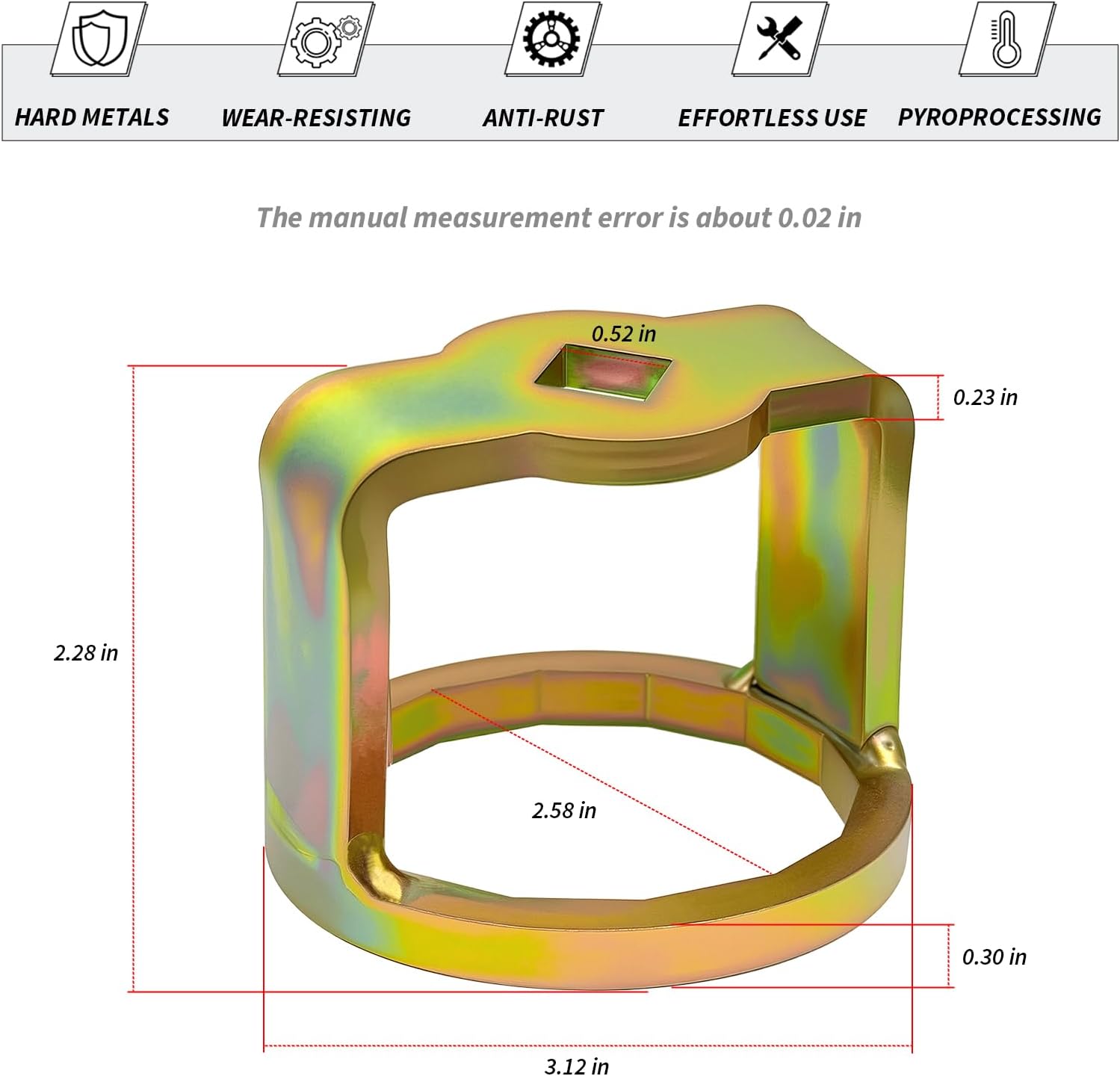Viewport: 1120px width, 1076px height.
Task: Click the cogwheel anti-rust icon
Action: 554,38
